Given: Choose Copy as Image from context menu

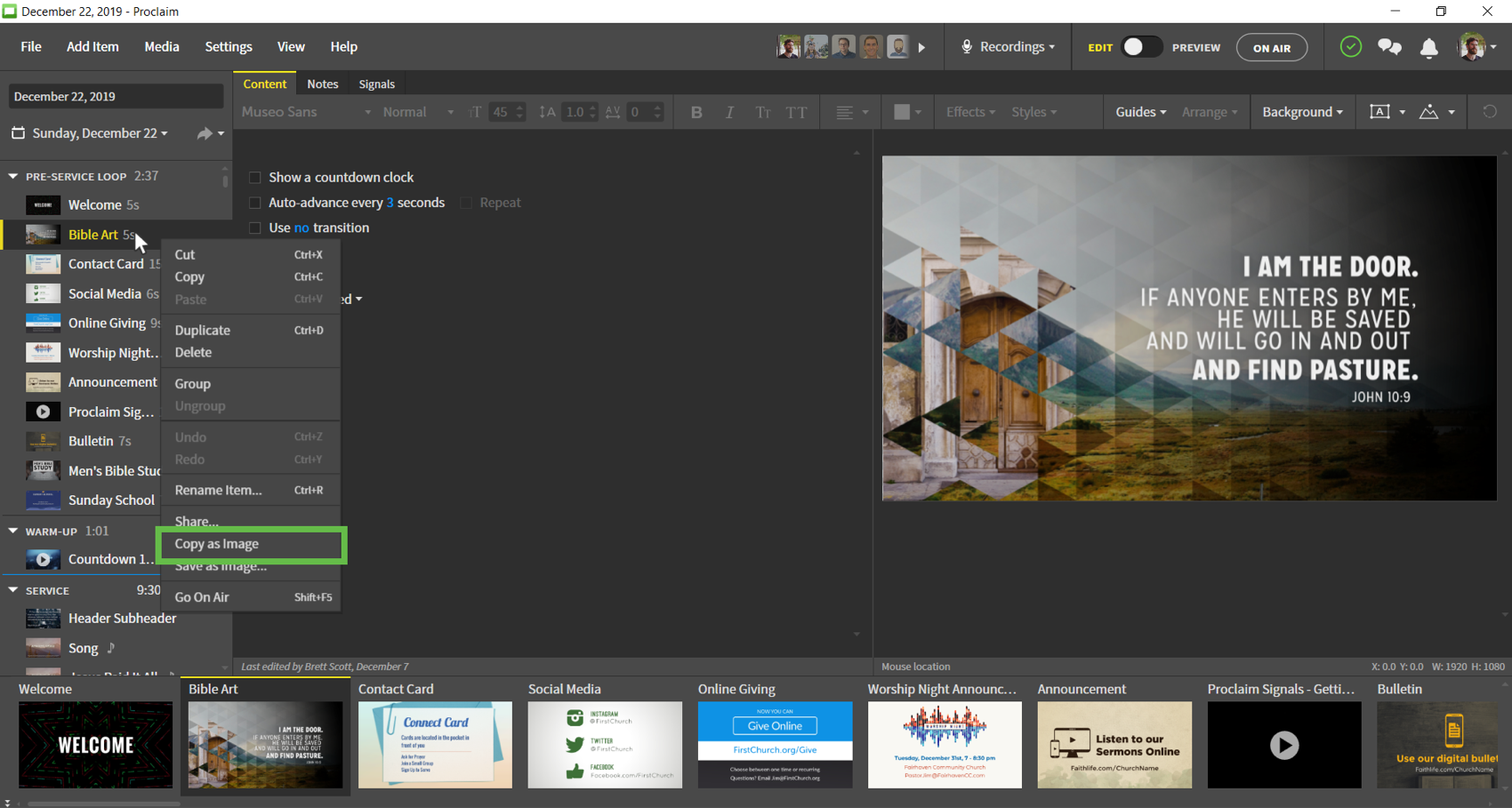Looking at the screenshot, I should tap(252, 544).
